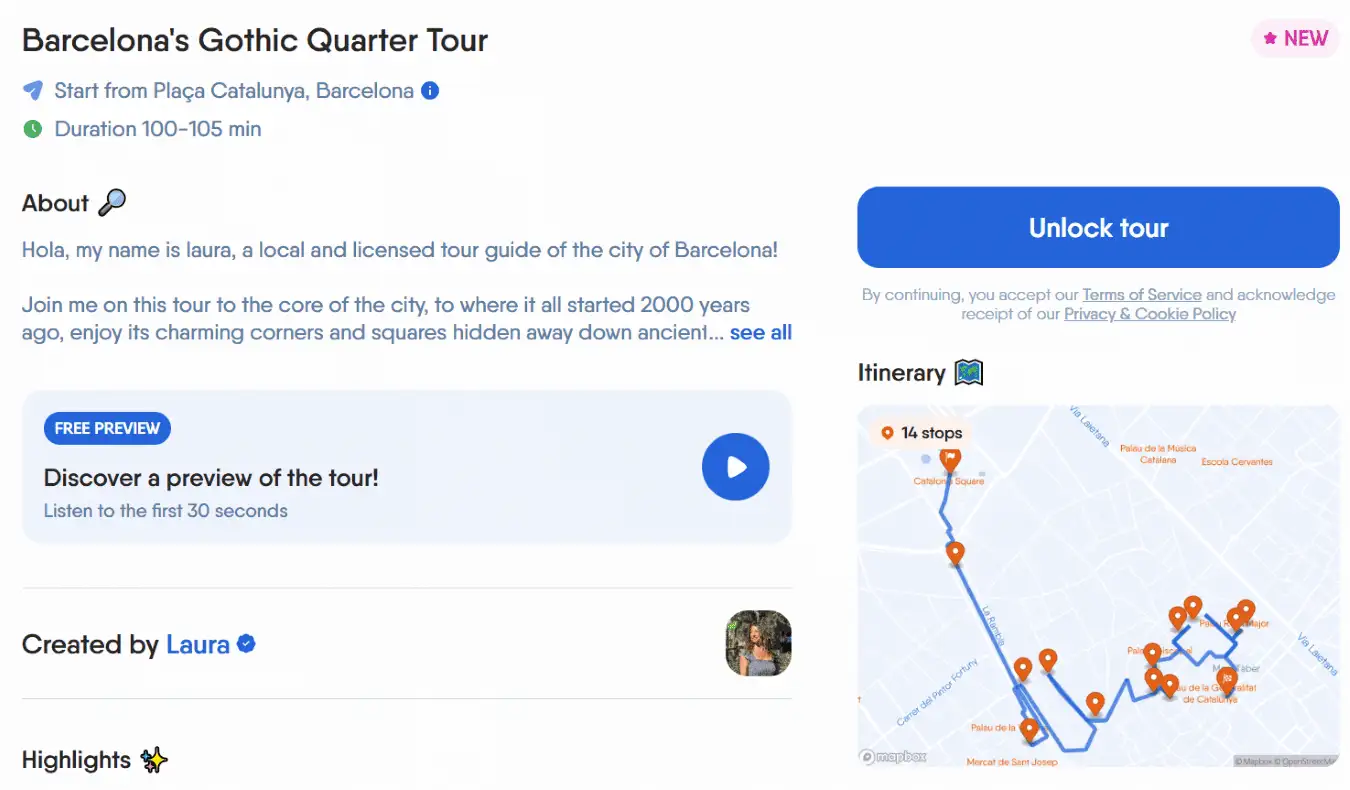Click the NEW badge
Screen dimensions: 1350x790
tap(1295, 39)
